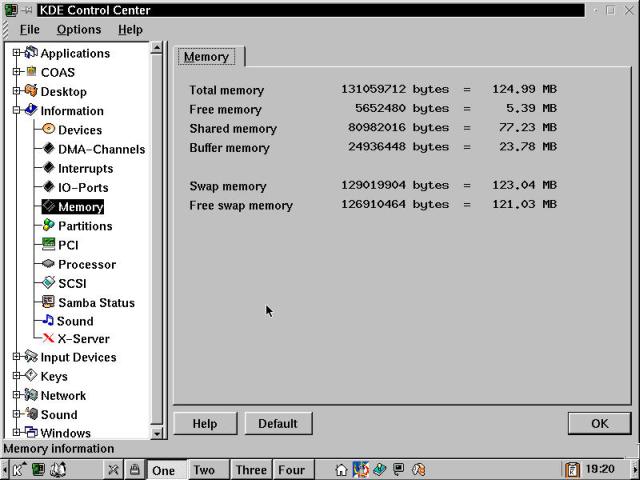Viewport: 640px width, 480px height.
Task: Click the home folder icon in panel
Action: click(341, 469)
